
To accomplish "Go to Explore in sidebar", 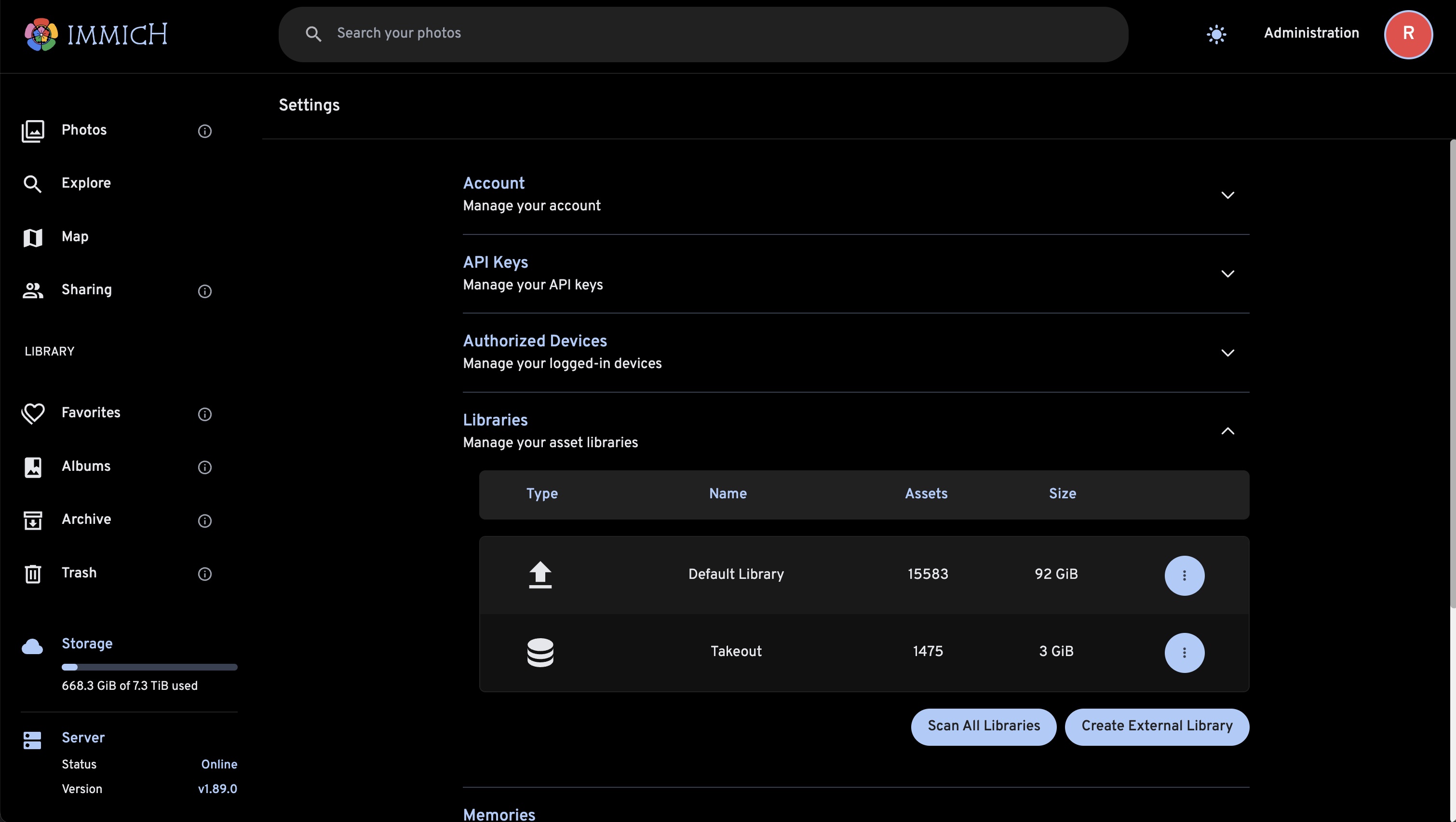I will (86, 183).
